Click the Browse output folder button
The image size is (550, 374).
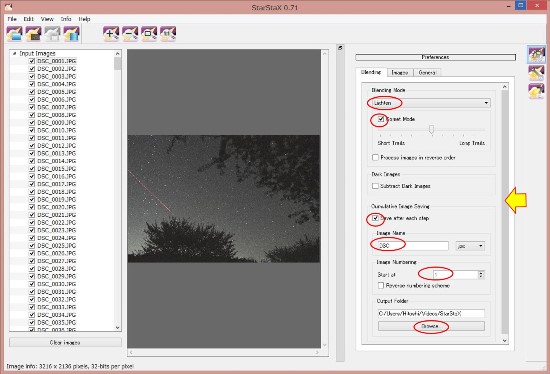tap(431, 326)
